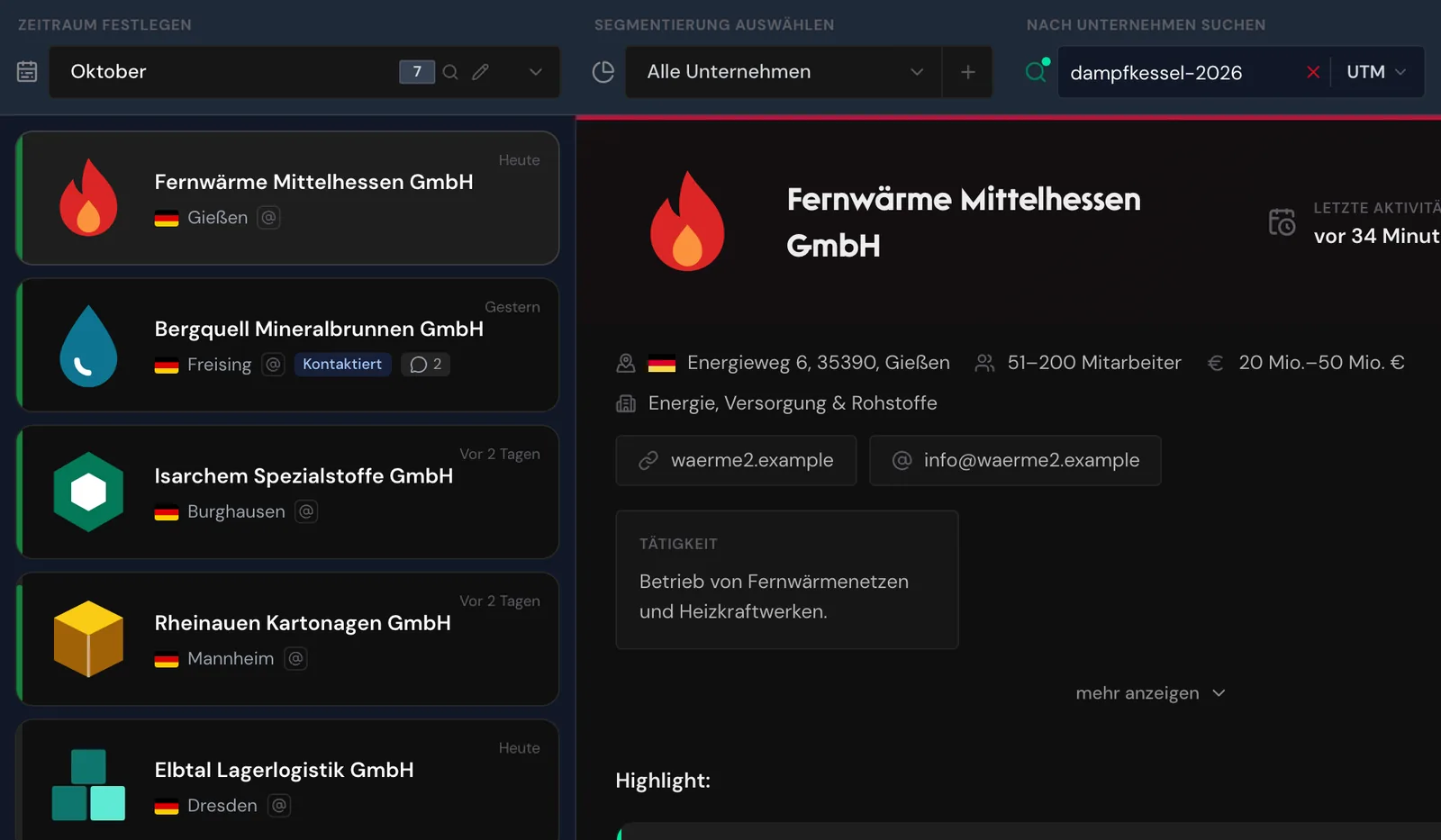
Task: Click the euro icon by 20 Mio.–50 Mio.
Action: (x=1215, y=363)
